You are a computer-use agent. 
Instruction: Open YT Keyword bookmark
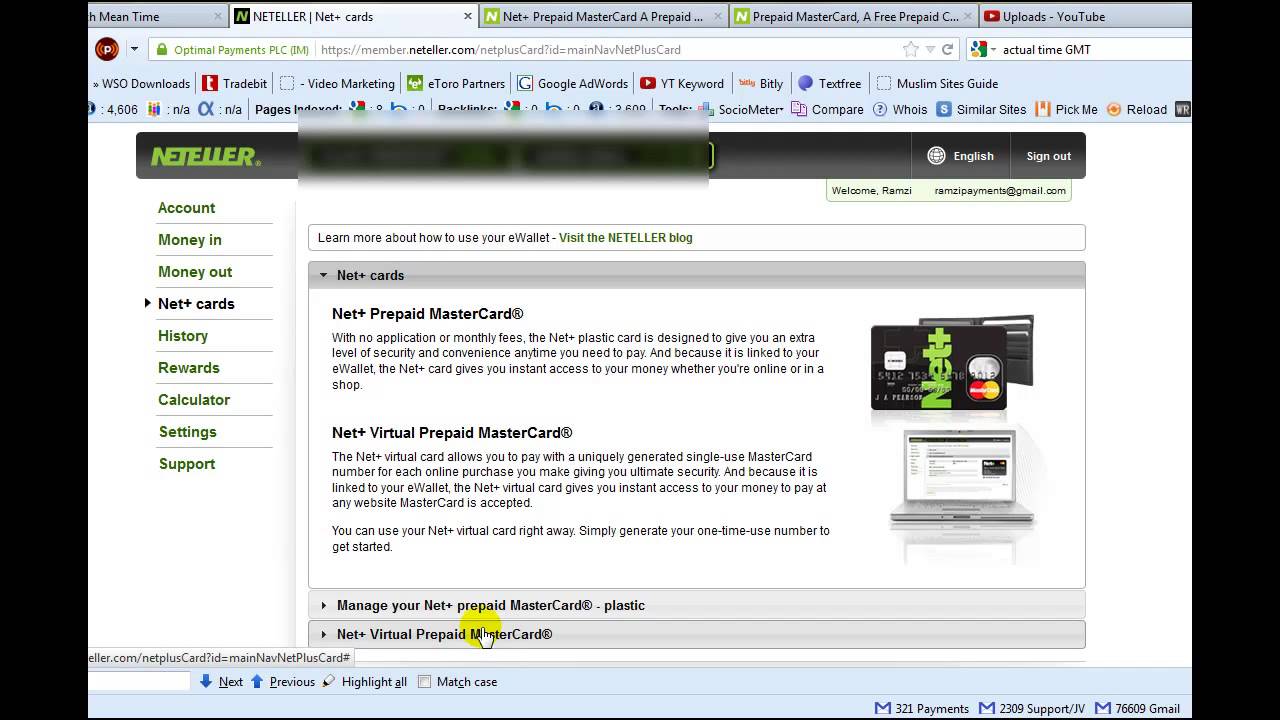pyautogui.click(x=681, y=83)
